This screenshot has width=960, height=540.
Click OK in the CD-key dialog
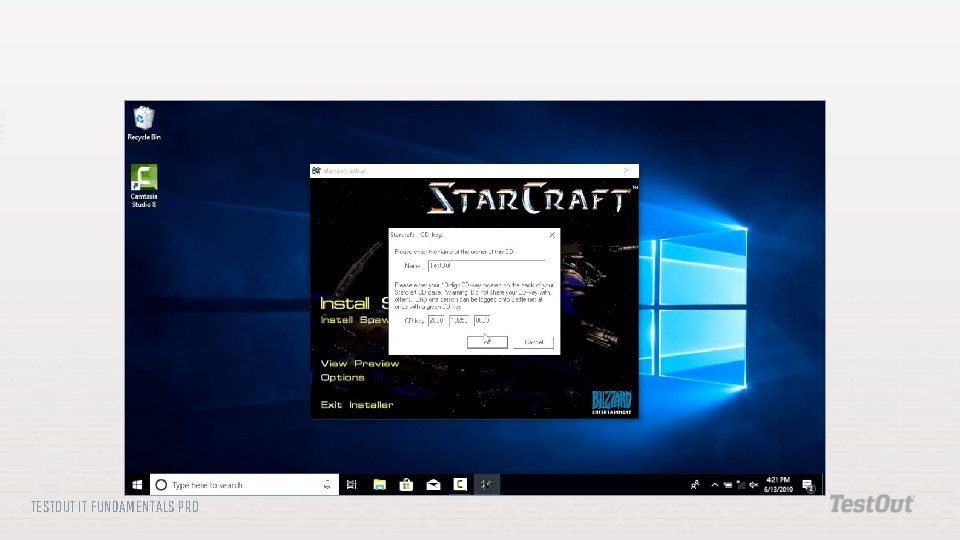487,342
